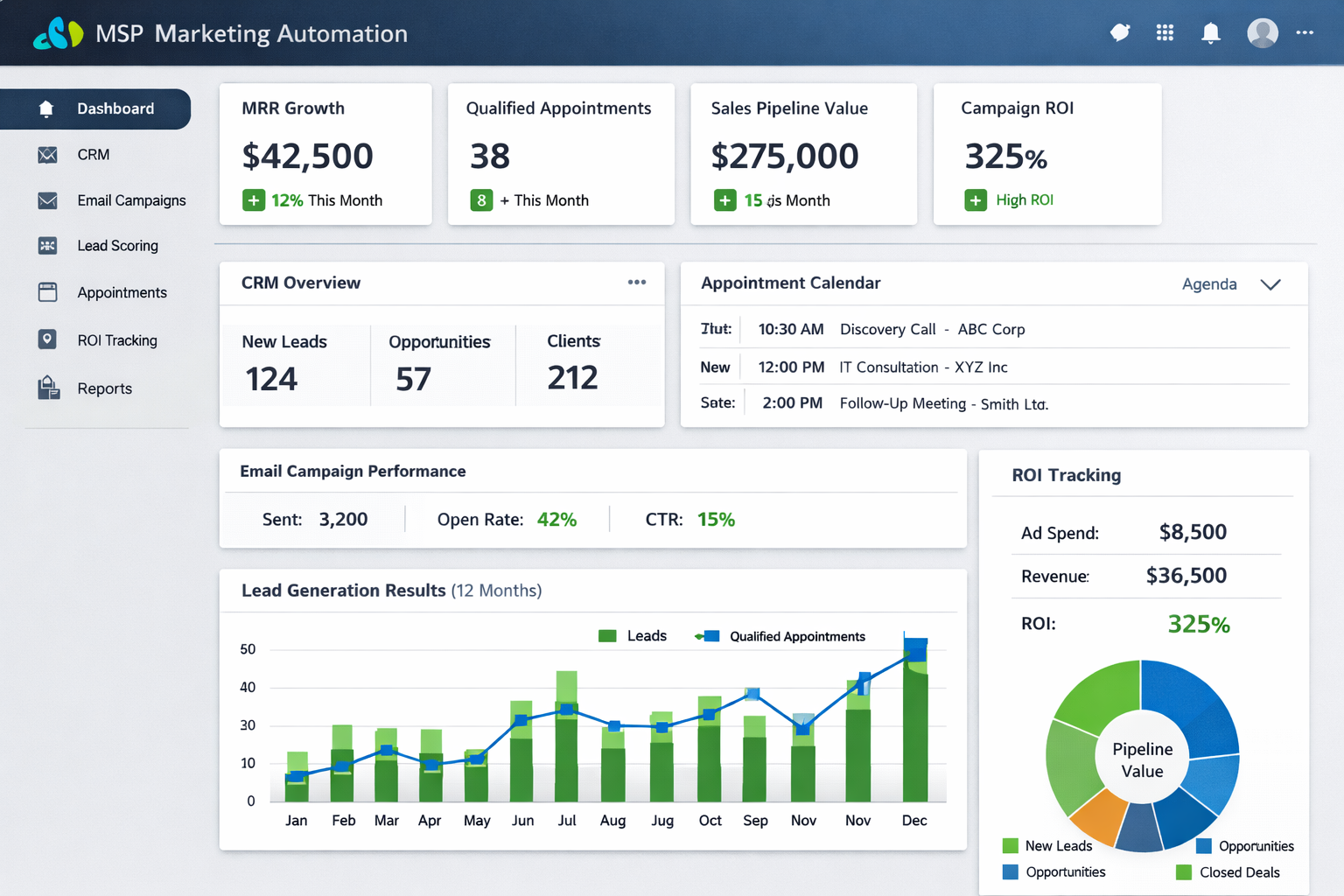Select the green Closed Deals legend swatch

click(x=1183, y=872)
